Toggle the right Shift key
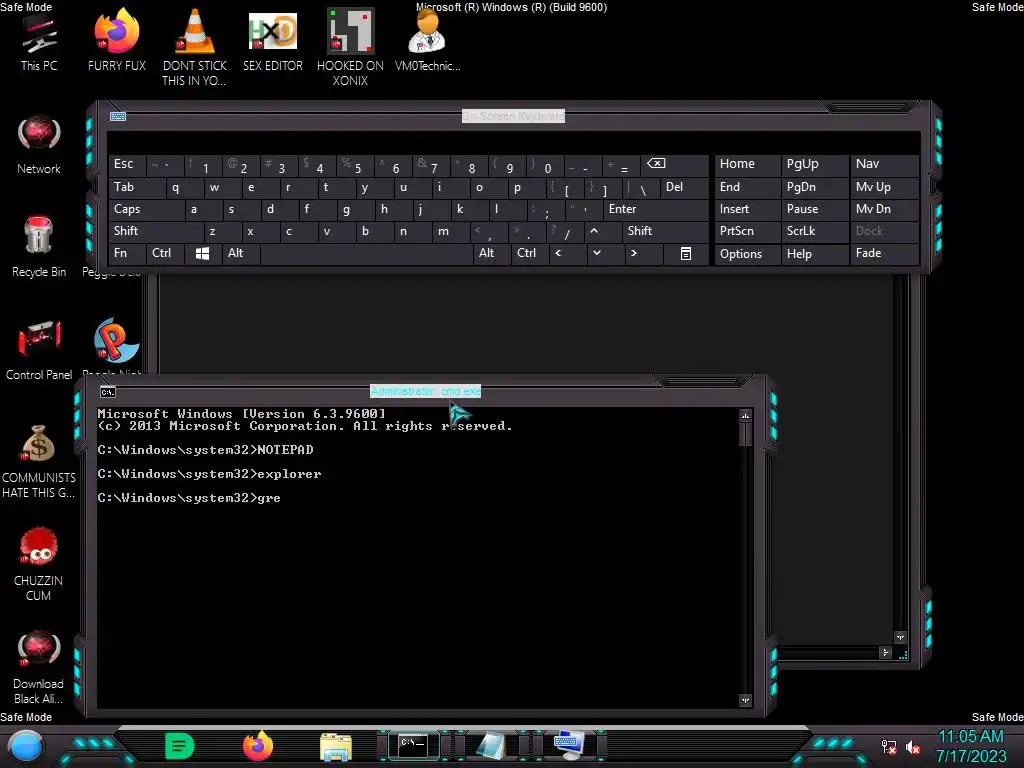The width and height of the screenshot is (1024, 768). [x=665, y=231]
